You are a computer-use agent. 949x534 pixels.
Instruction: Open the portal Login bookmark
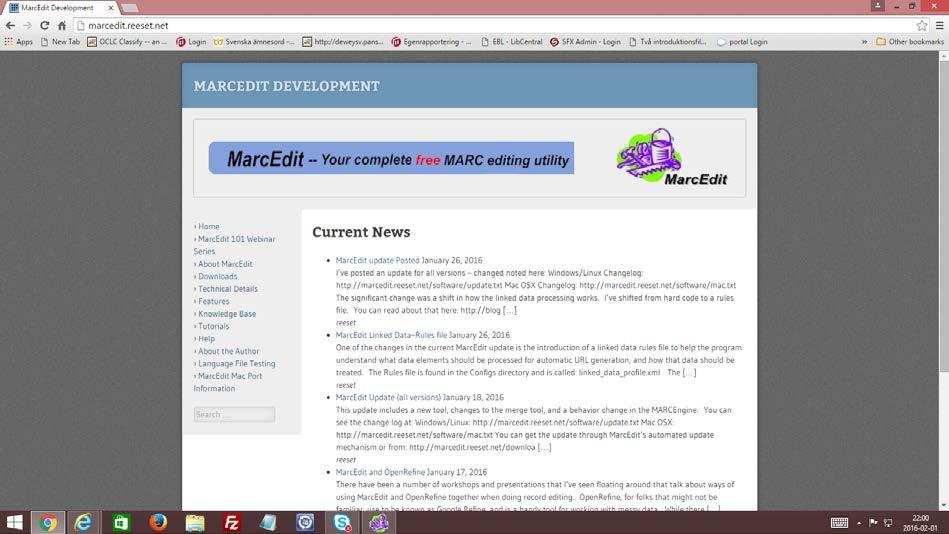click(x=742, y=42)
